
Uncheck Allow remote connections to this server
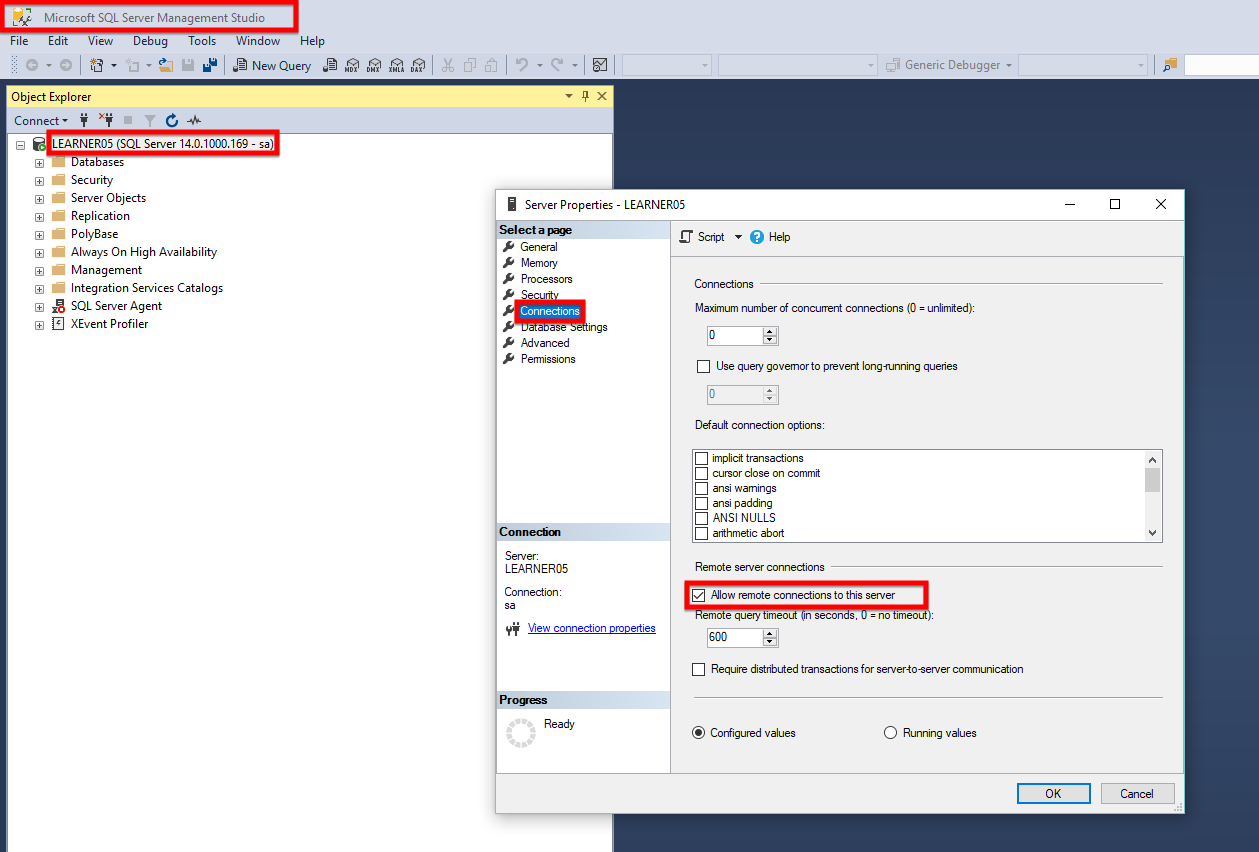[699, 595]
